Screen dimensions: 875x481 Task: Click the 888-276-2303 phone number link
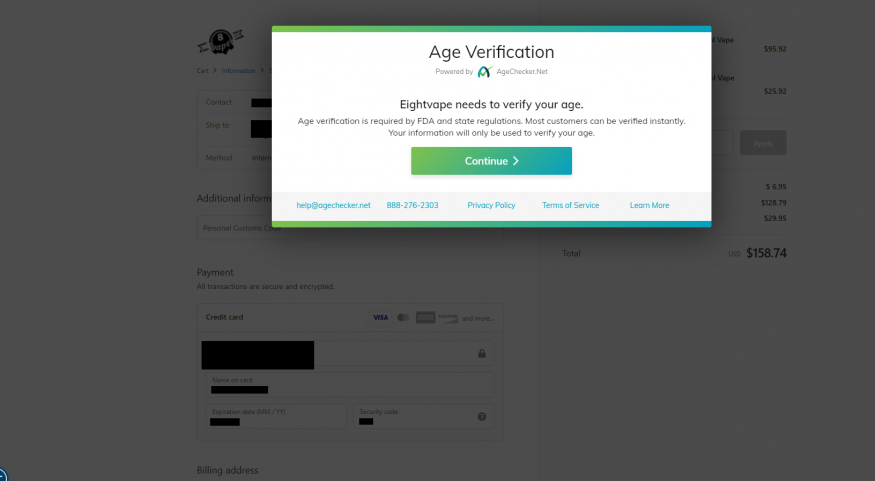coord(412,205)
